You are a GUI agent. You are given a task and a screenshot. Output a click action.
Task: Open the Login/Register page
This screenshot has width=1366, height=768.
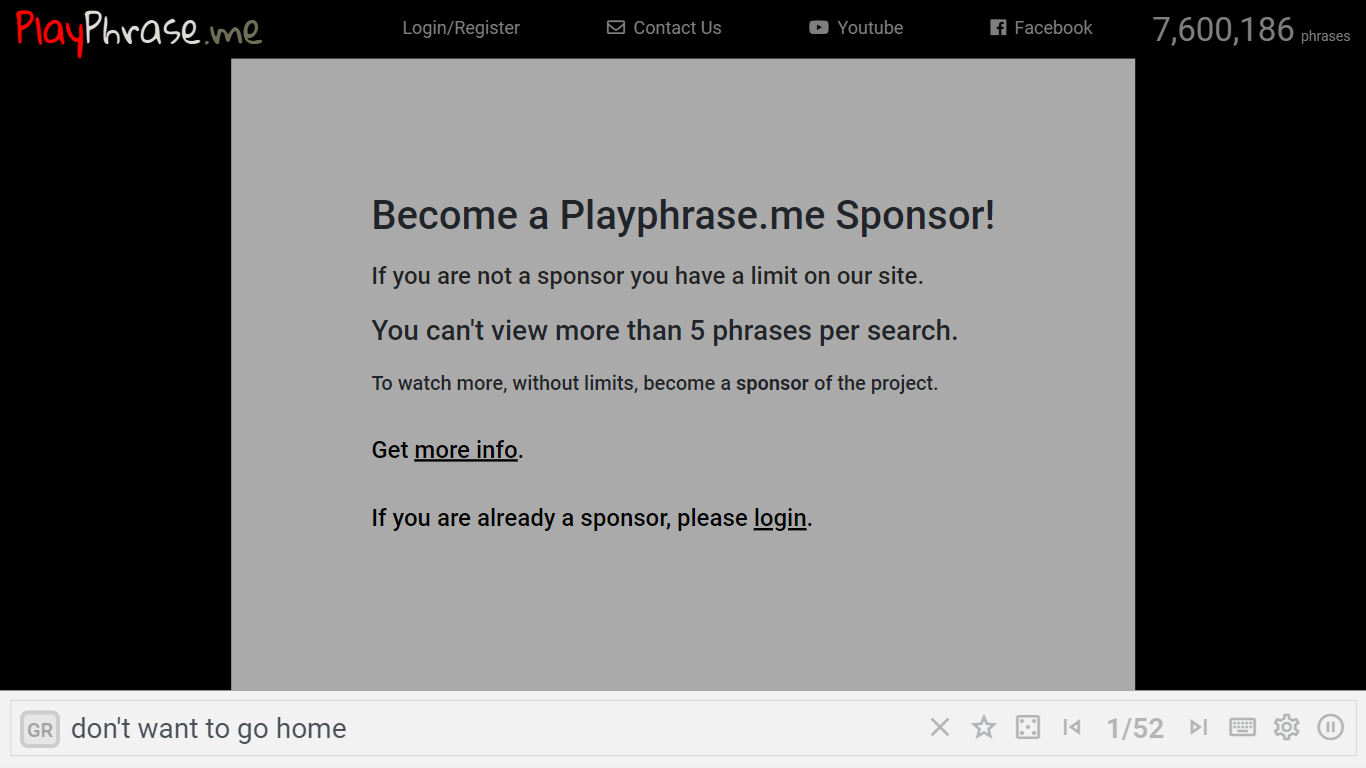(x=461, y=27)
